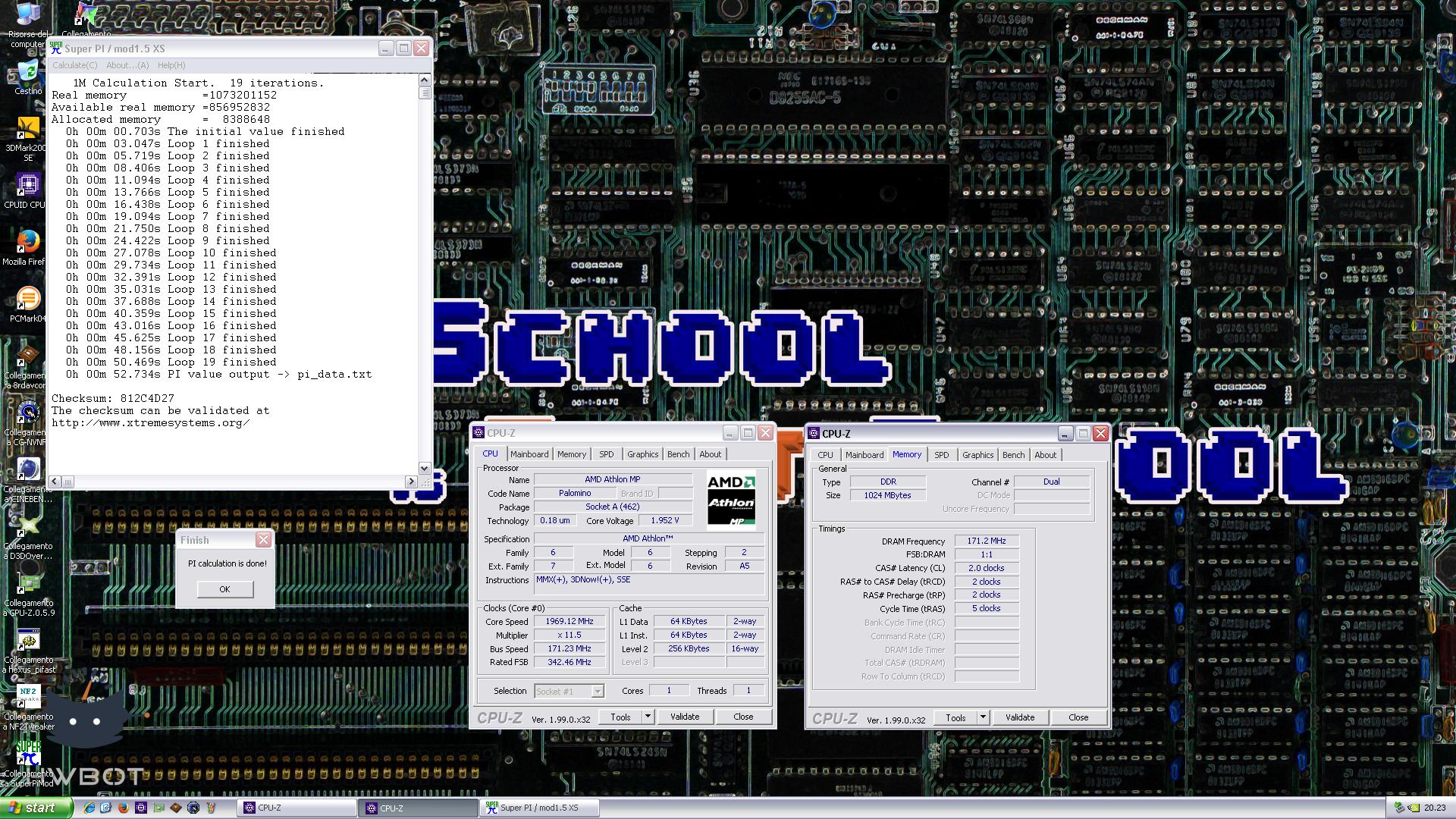Viewport: 1456px width, 819px height.
Task: Open Calculate(C) menu in Super PI
Action: click(x=75, y=65)
